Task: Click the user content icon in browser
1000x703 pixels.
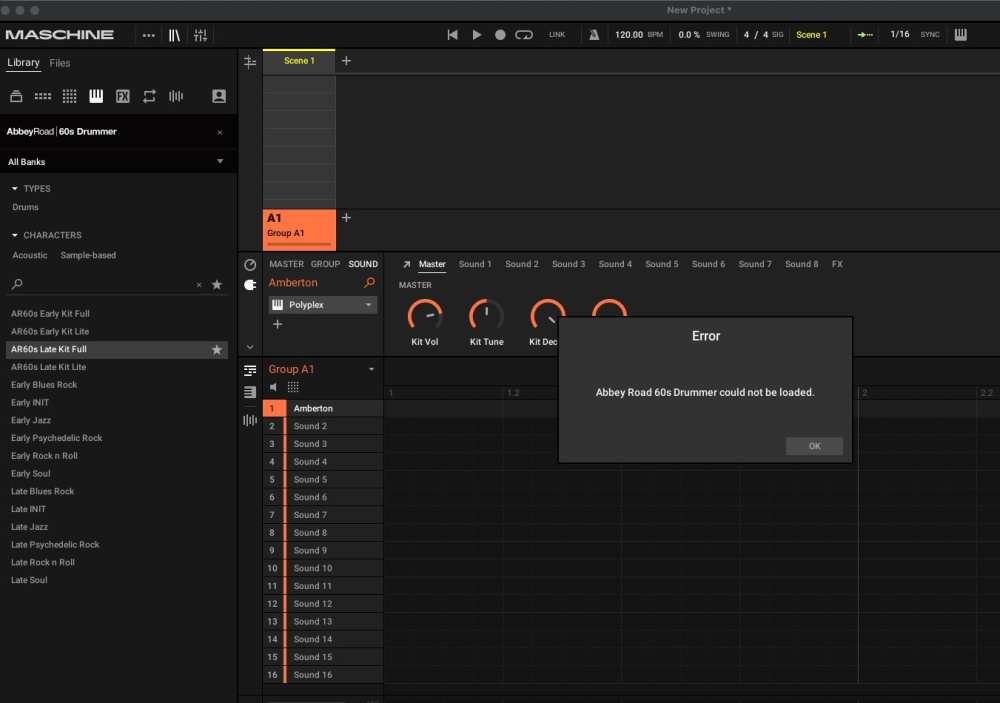Action: tap(219, 96)
